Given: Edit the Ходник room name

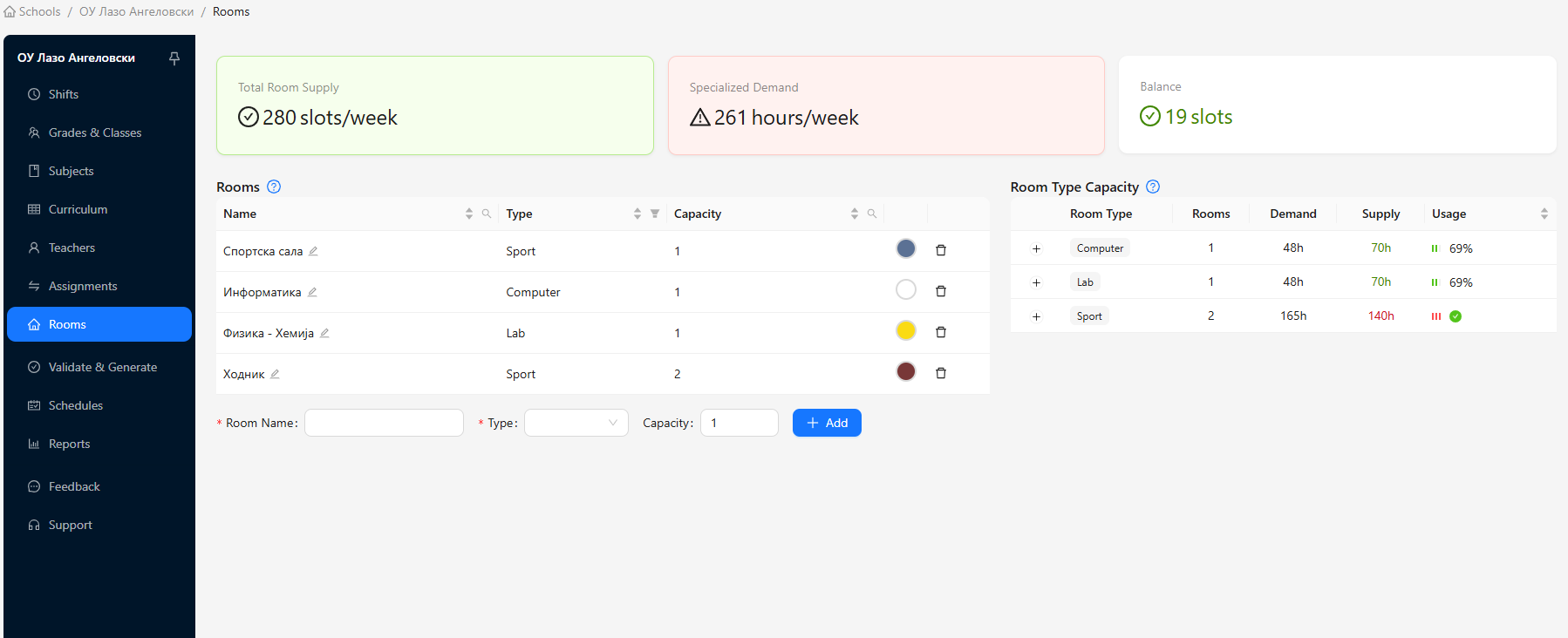Looking at the screenshot, I should click(x=275, y=374).
